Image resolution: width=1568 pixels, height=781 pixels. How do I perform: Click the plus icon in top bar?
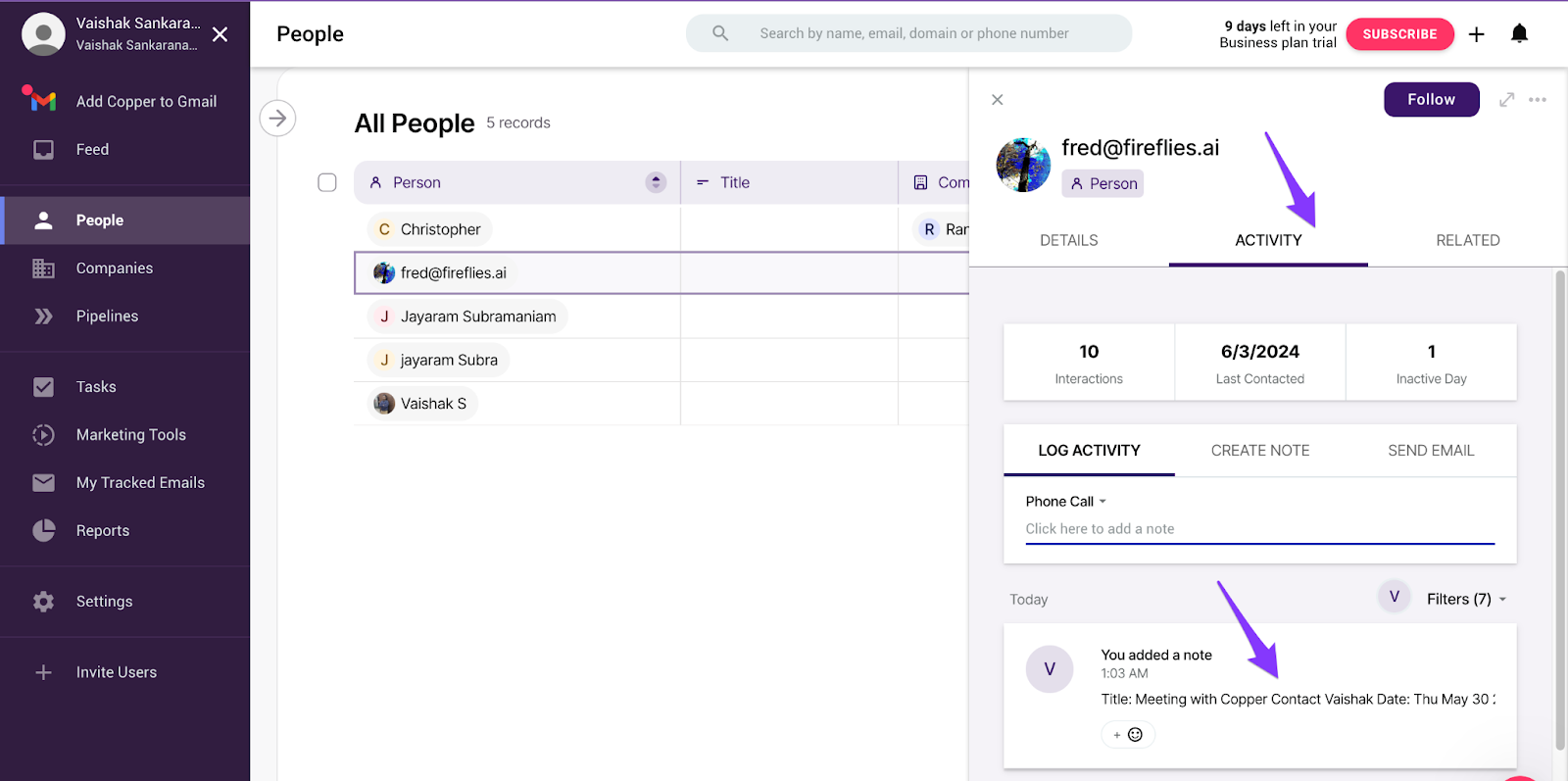pos(1477,34)
